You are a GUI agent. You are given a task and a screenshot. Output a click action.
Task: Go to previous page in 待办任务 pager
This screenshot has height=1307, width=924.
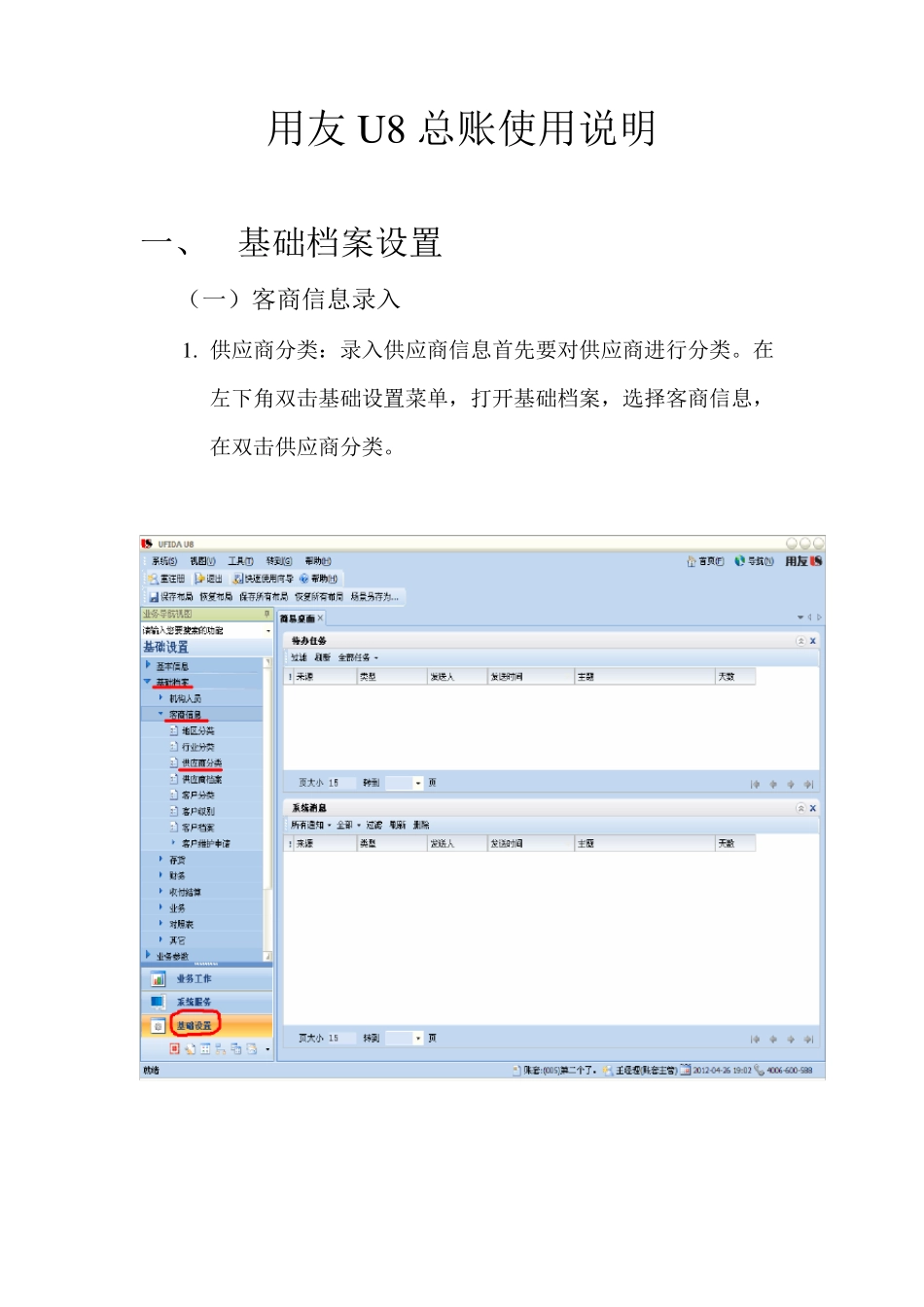coord(773,784)
